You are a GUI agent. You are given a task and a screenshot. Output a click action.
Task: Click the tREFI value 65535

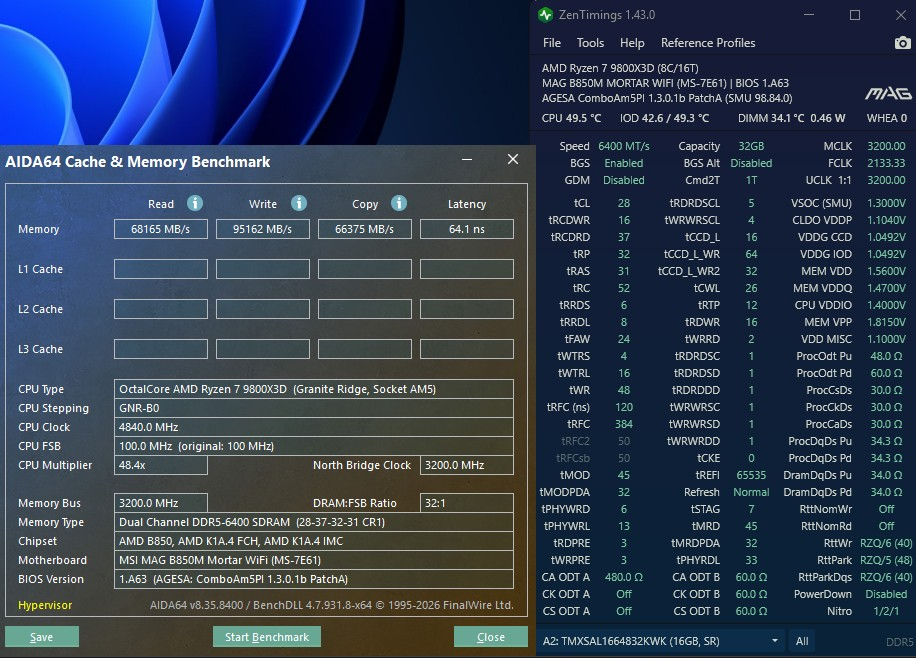[751, 475]
